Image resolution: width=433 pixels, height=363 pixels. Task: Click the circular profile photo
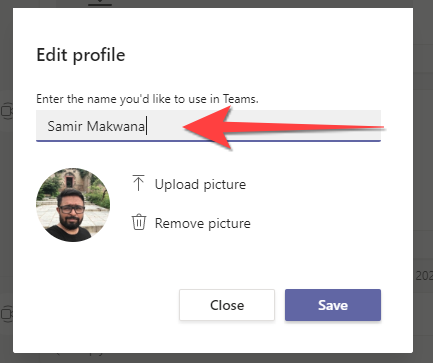(x=73, y=205)
